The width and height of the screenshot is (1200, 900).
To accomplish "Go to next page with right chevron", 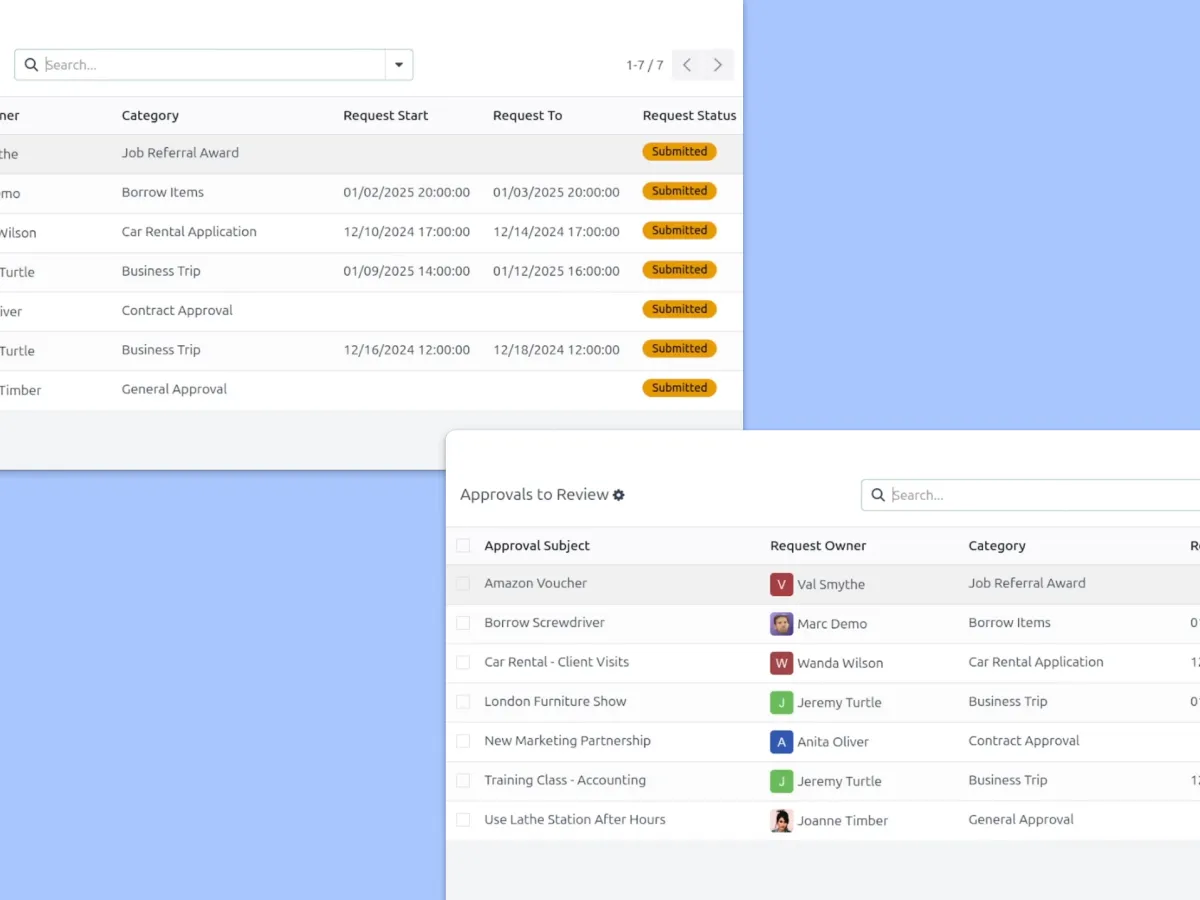I will (x=718, y=65).
